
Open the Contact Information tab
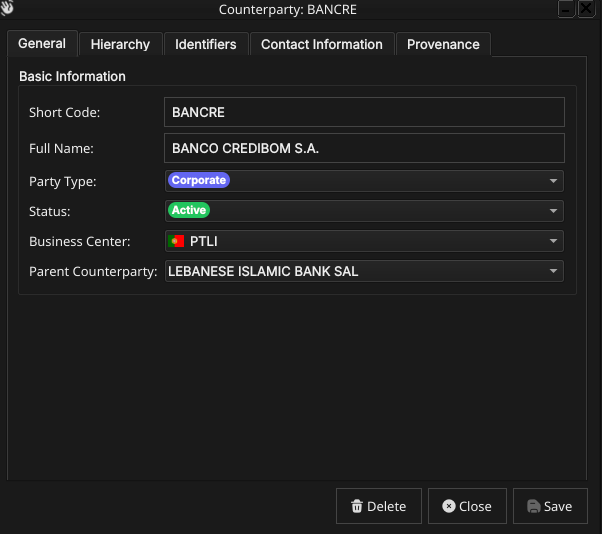tap(322, 44)
